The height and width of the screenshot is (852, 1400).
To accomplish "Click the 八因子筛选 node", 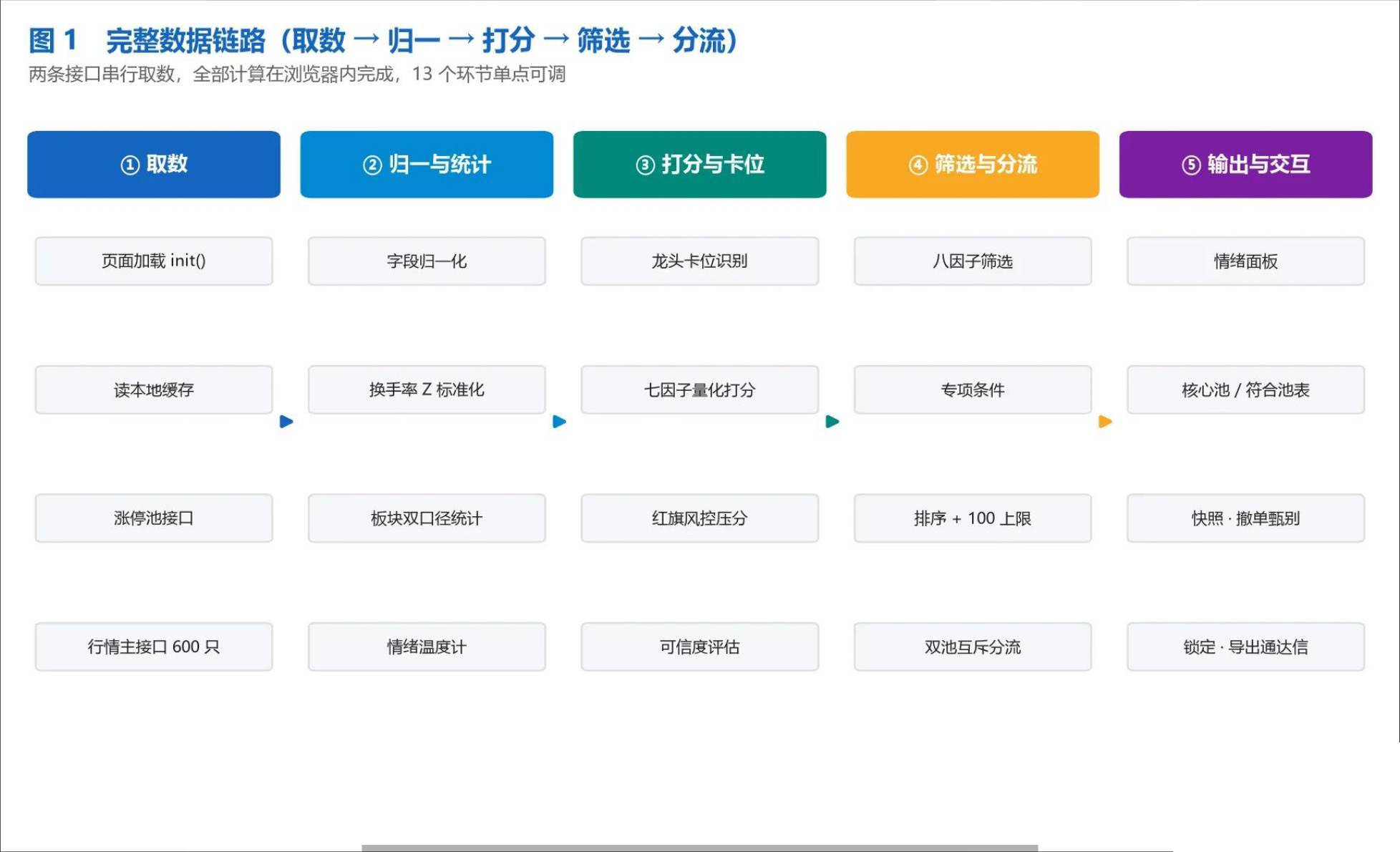I will click(x=973, y=261).
